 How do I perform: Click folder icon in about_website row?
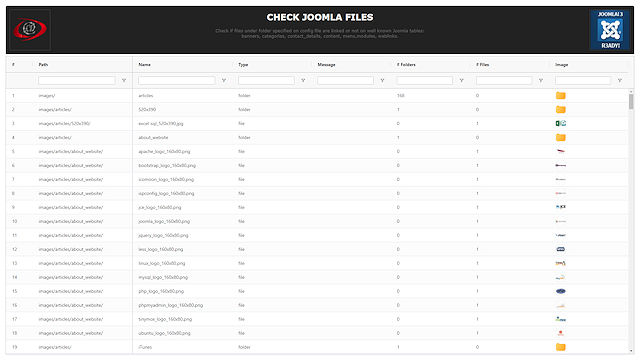tap(560, 138)
